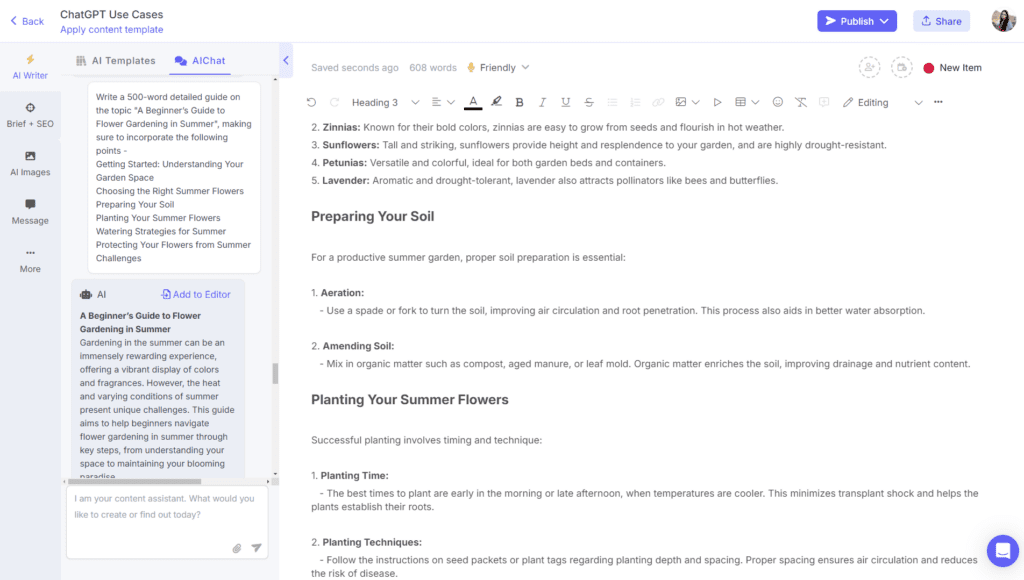This screenshot has height=580, width=1024.
Task: Switch to the AI Templates tab
Action: (115, 61)
